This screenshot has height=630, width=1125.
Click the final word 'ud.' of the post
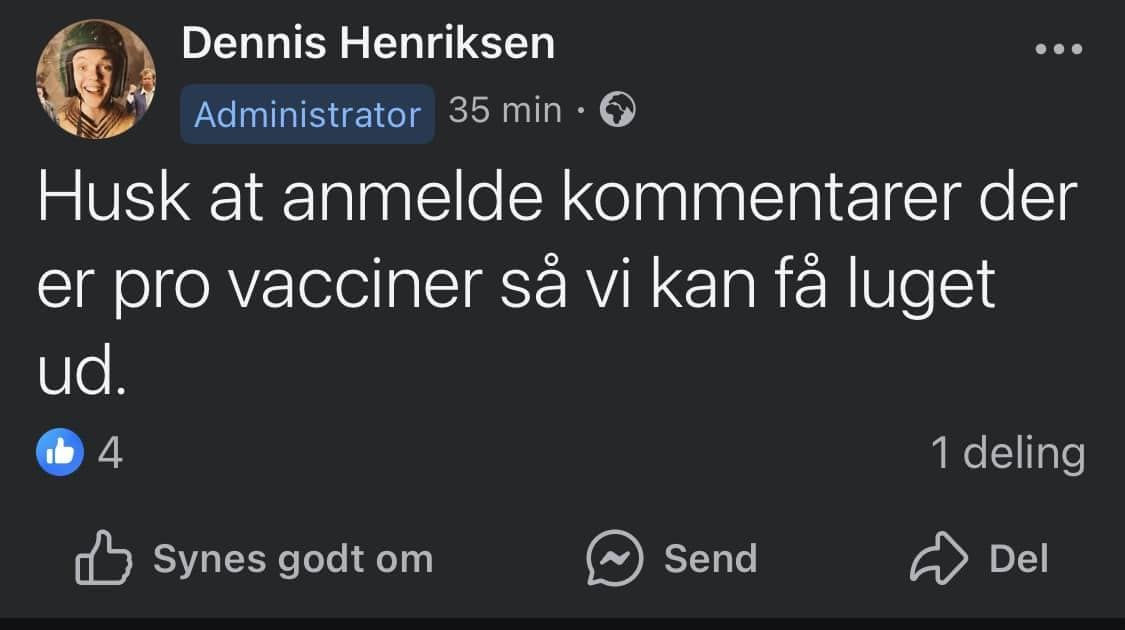pos(82,372)
